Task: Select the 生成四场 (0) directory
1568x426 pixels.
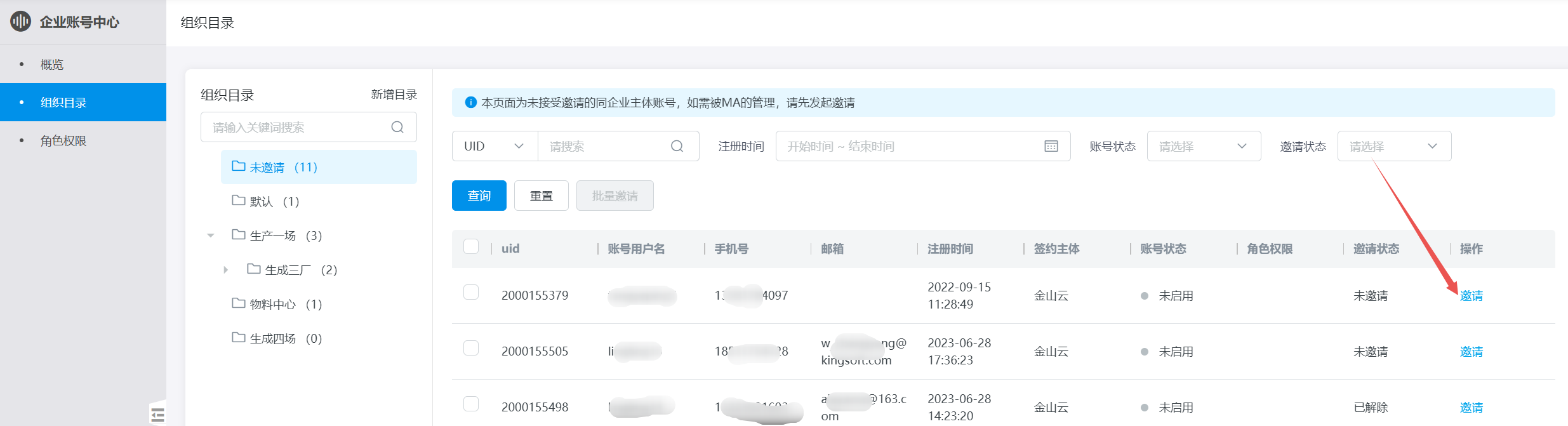Action: (319, 338)
